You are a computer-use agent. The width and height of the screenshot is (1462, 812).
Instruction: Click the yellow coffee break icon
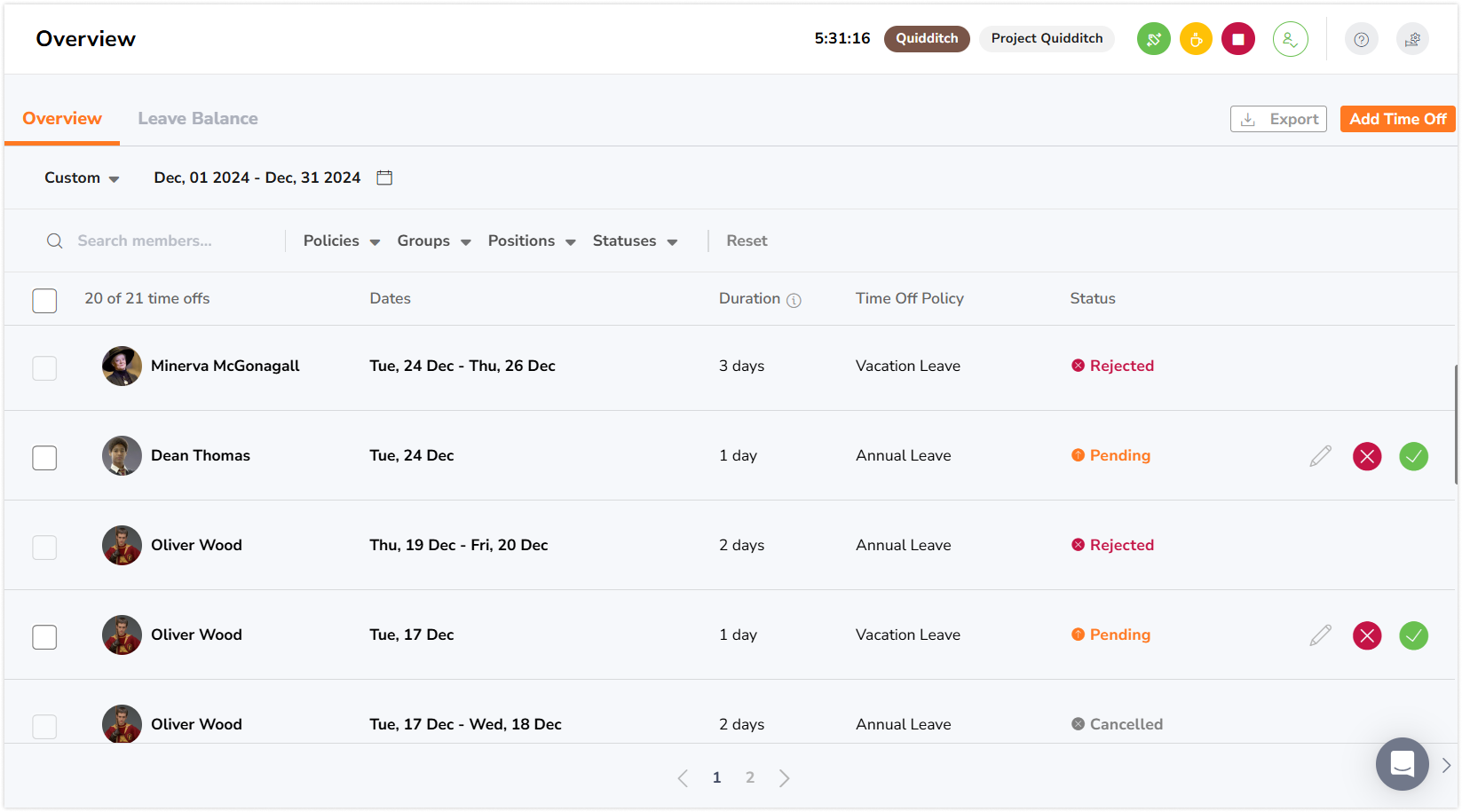coord(1196,39)
